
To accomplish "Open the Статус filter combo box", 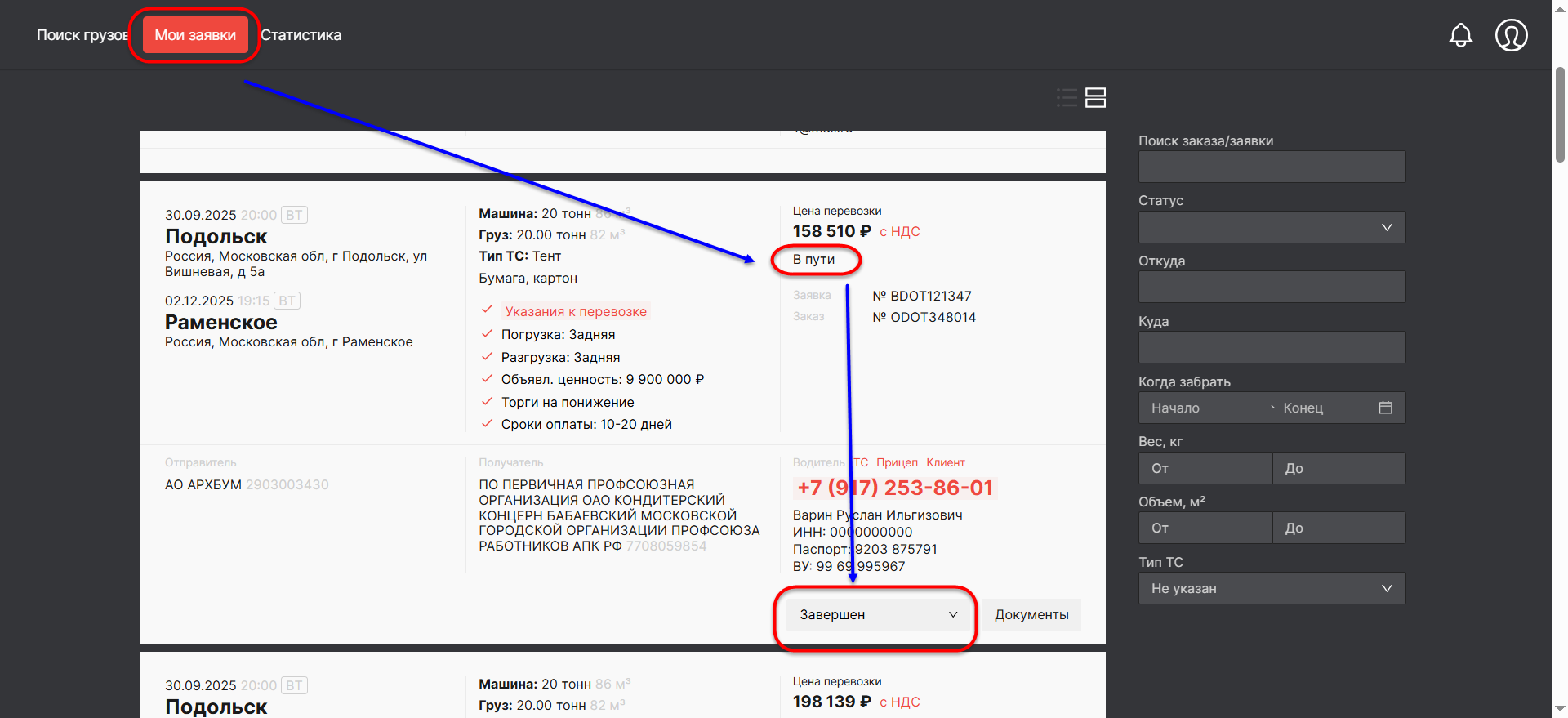I will (1258, 227).
